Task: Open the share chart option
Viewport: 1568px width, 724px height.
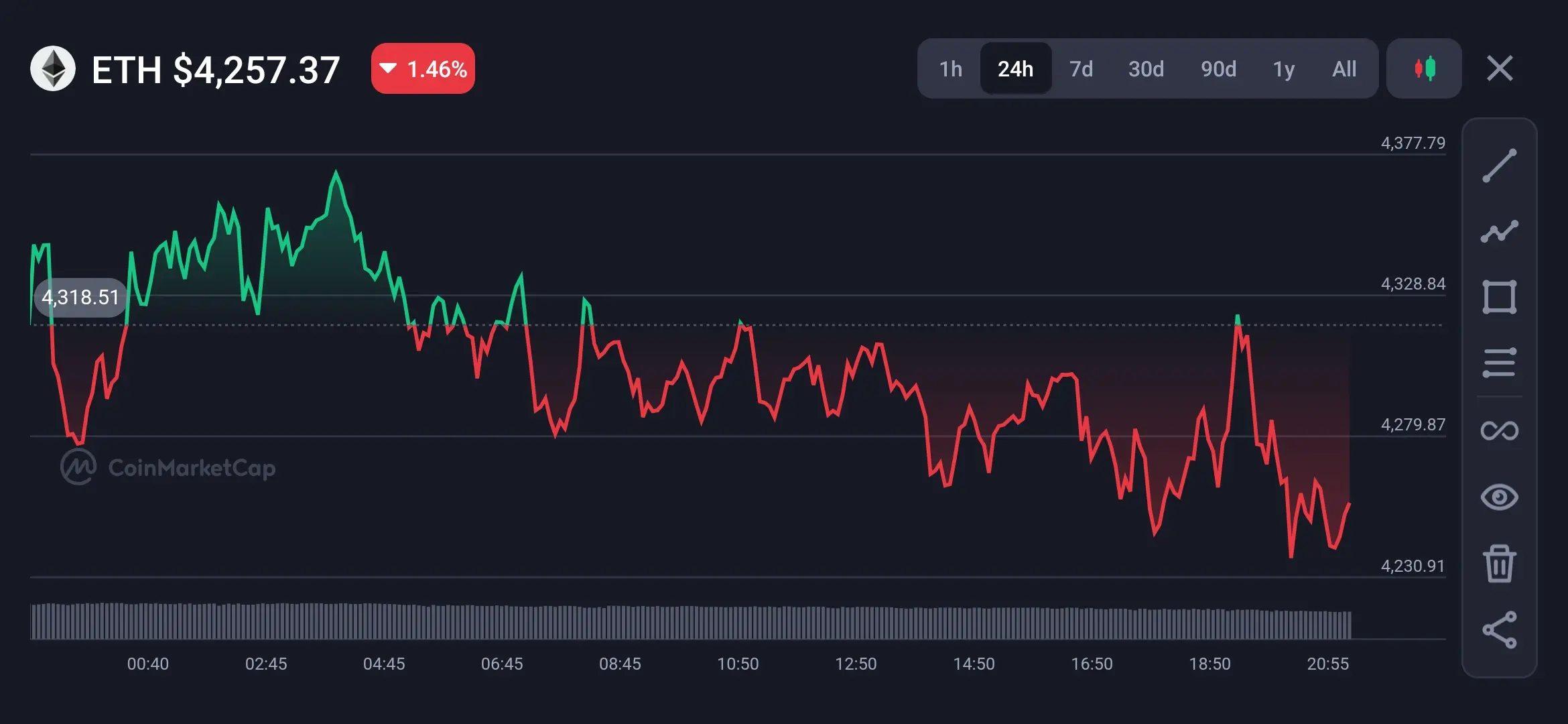Action: [1499, 629]
